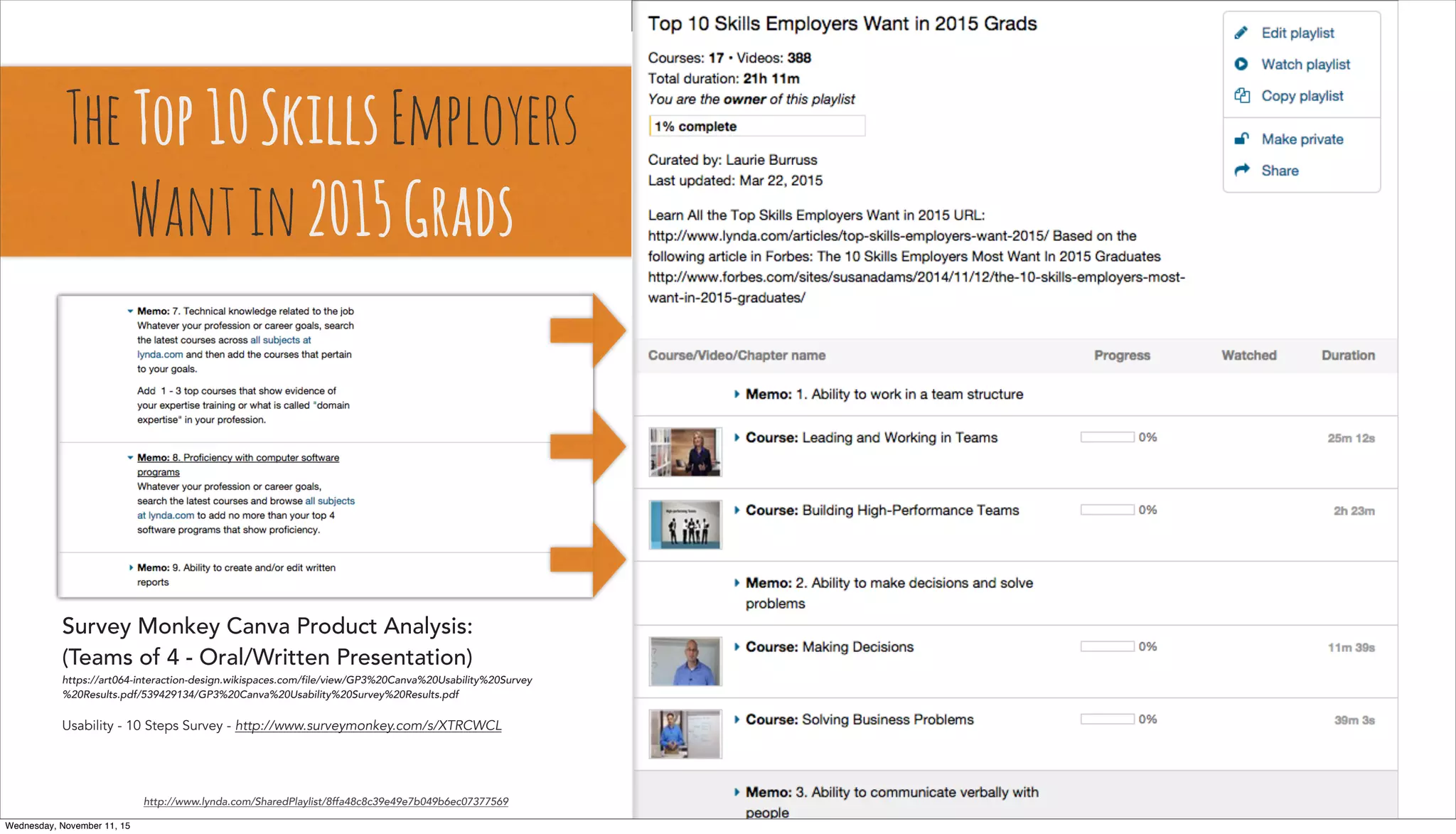Viewport: 1456px width, 834px height.
Task: Click the Progress column header
Action: 1121,355
